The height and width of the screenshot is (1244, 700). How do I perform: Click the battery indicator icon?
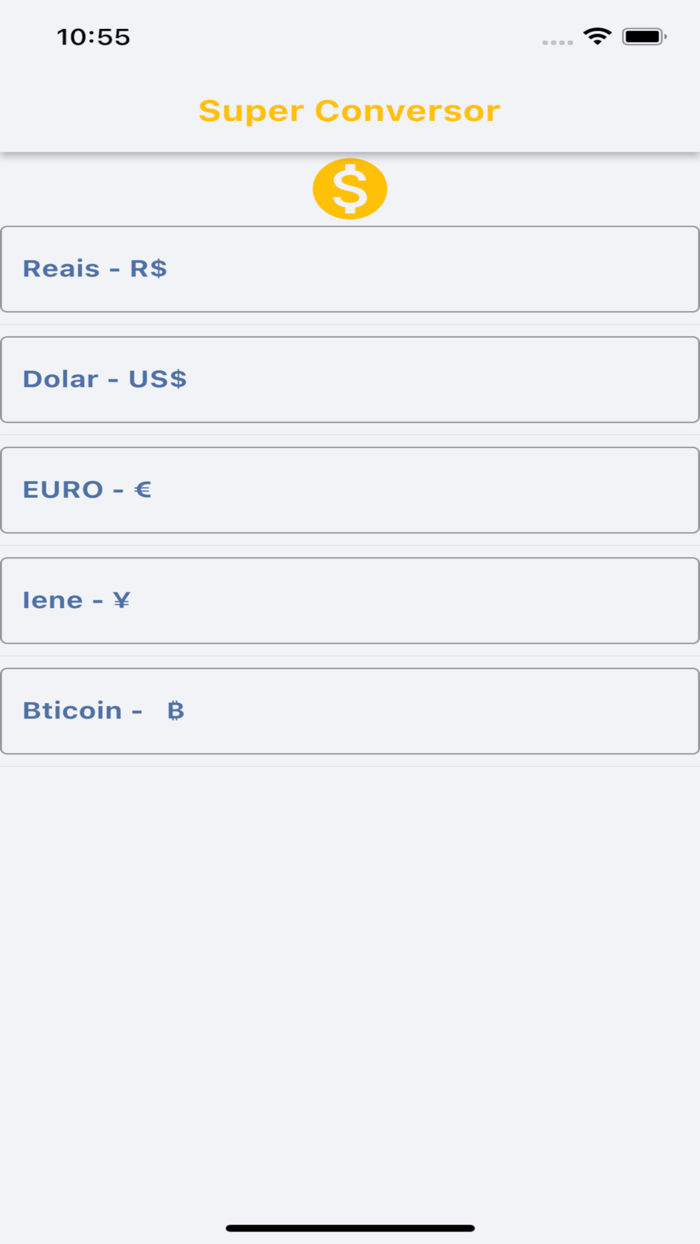pos(644,37)
